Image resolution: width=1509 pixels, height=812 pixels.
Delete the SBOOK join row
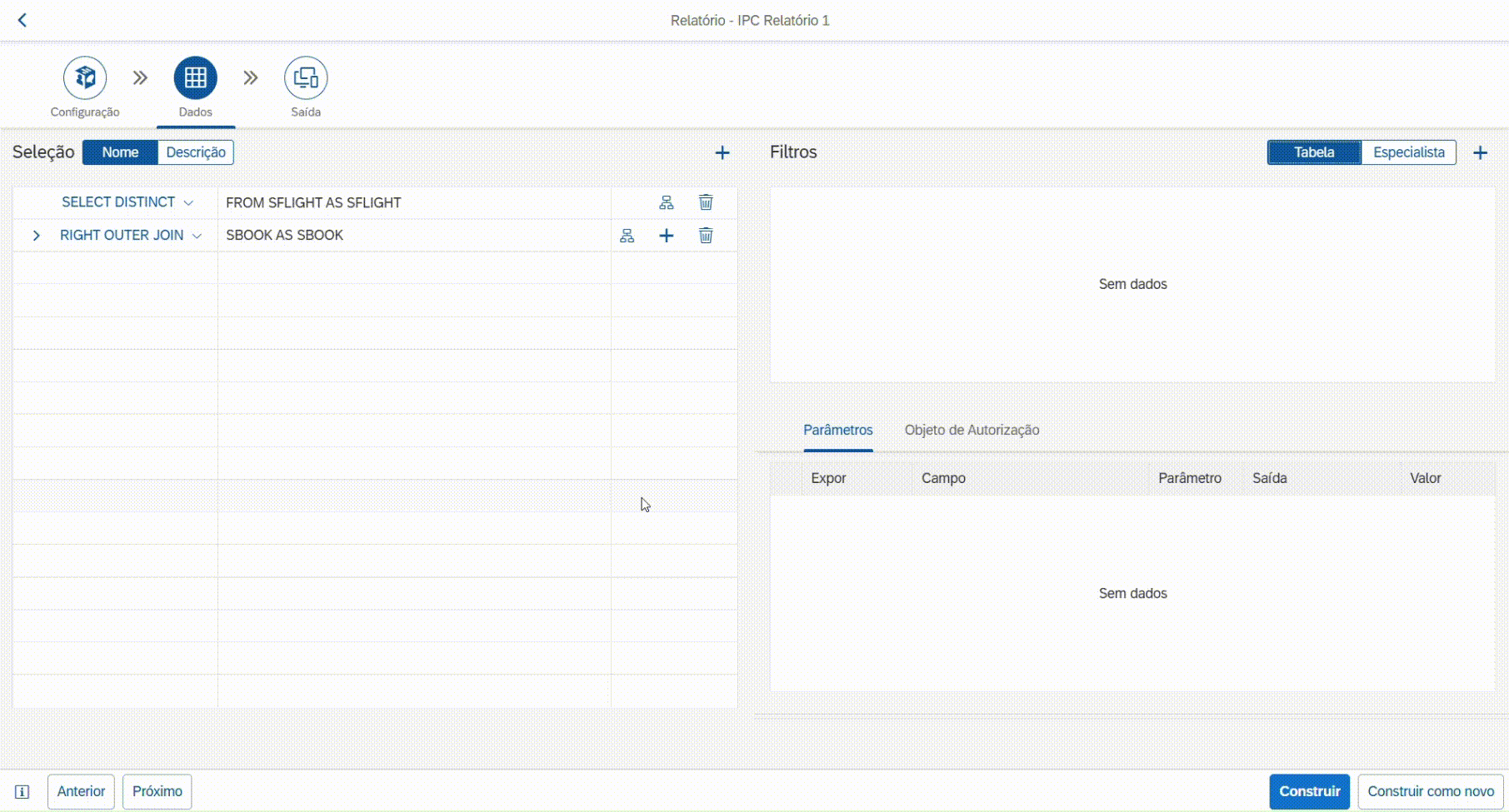[706, 236]
